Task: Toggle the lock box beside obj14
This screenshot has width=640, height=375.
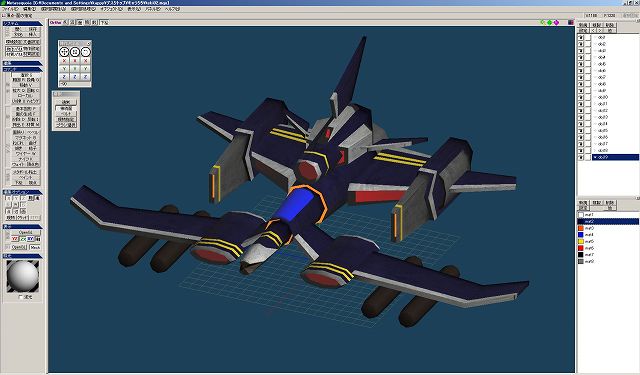Action: (x=588, y=124)
